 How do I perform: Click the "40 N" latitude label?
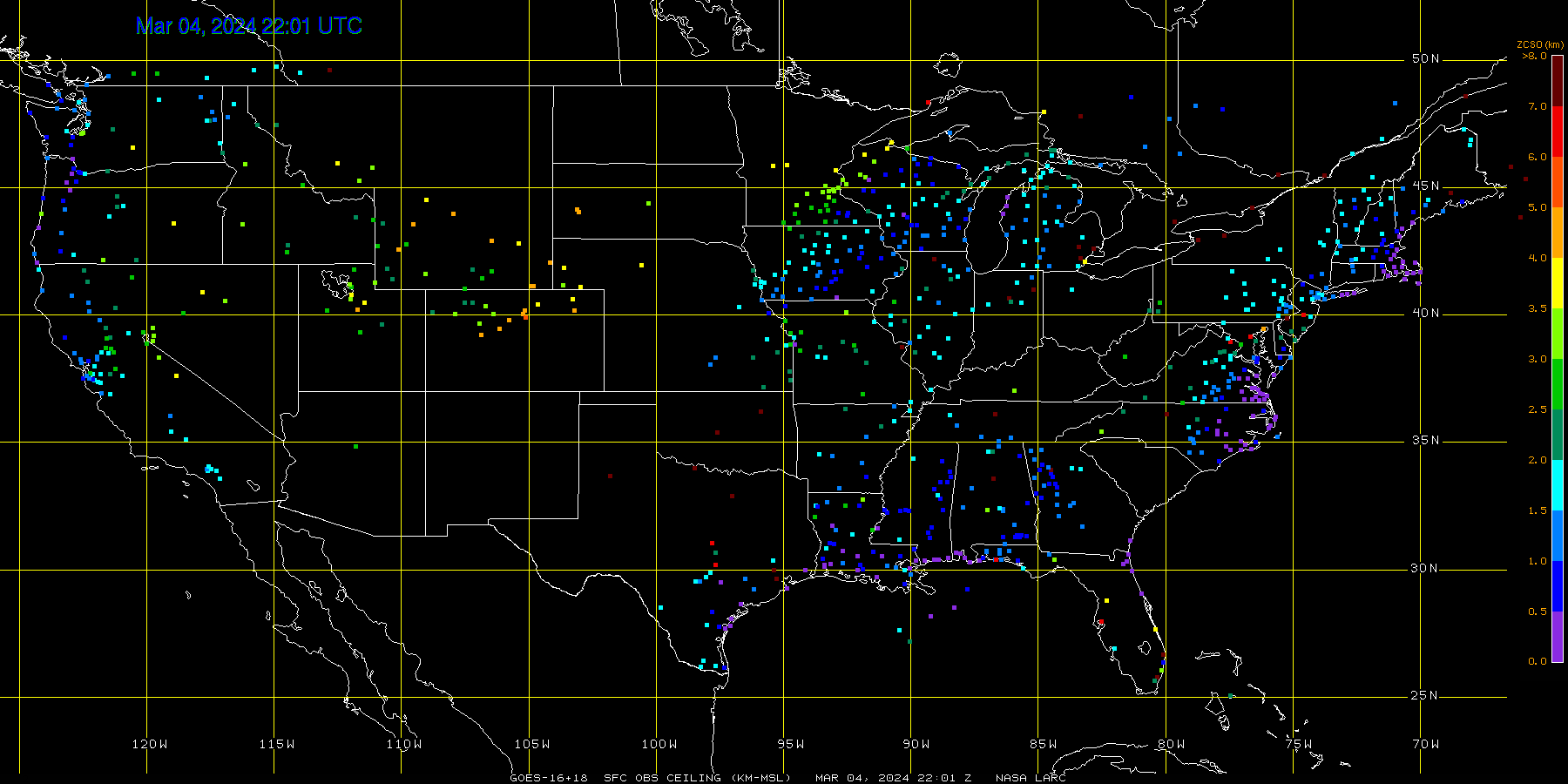pyautogui.click(x=1426, y=314)
